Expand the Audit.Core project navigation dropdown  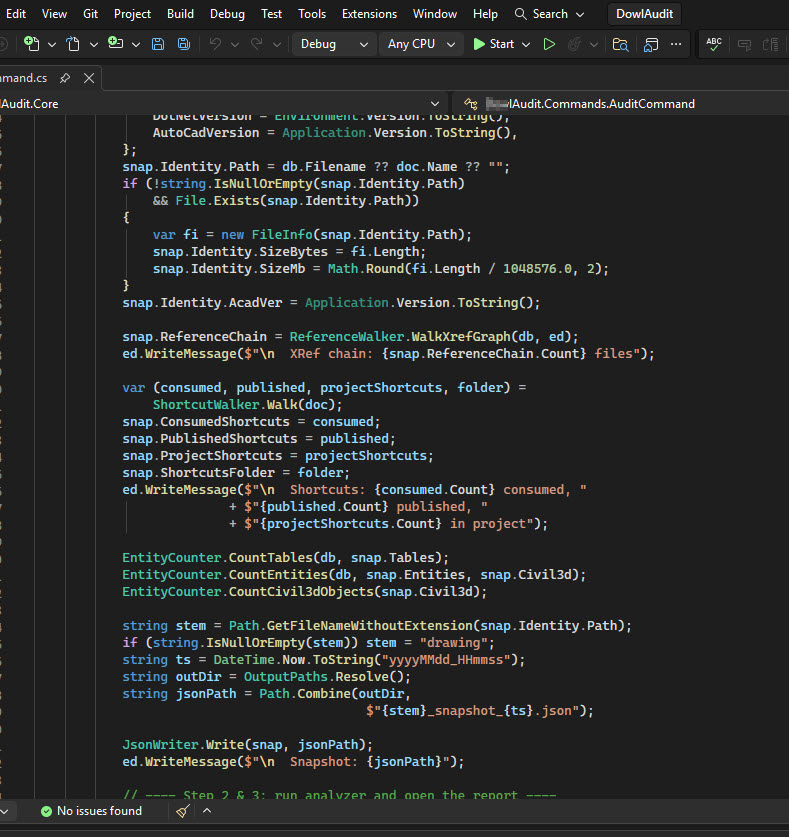pyautogui.click(x=435, y=104)
